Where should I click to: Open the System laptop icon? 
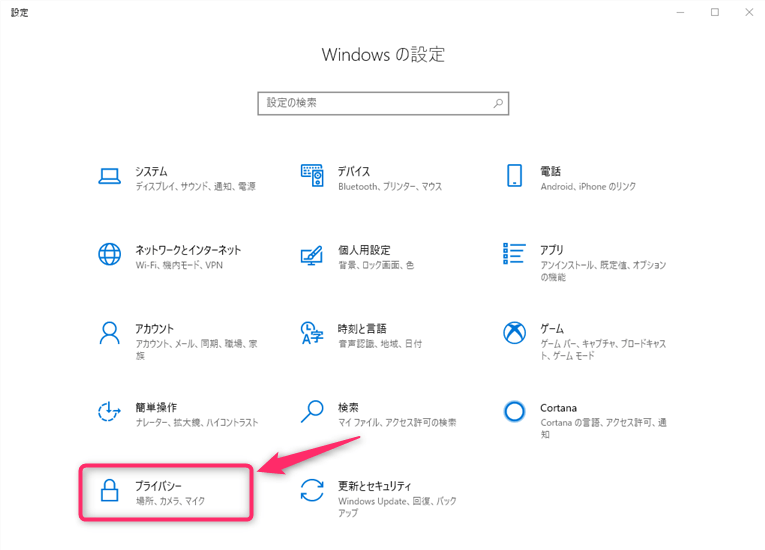point(109,176)
